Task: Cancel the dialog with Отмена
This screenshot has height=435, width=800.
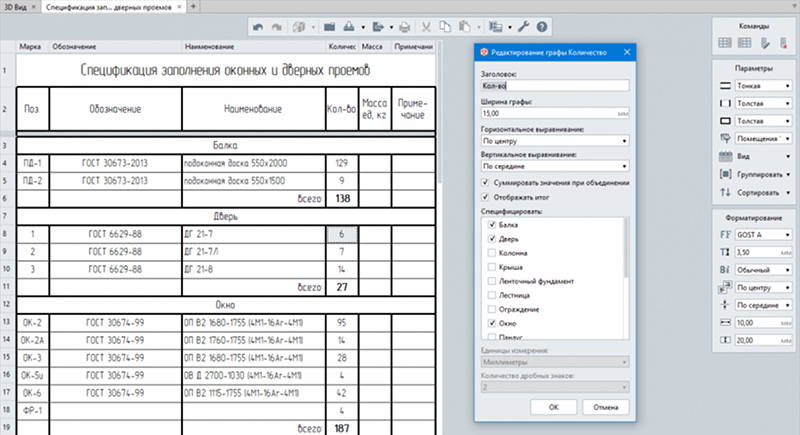Action: click(606, 407)
